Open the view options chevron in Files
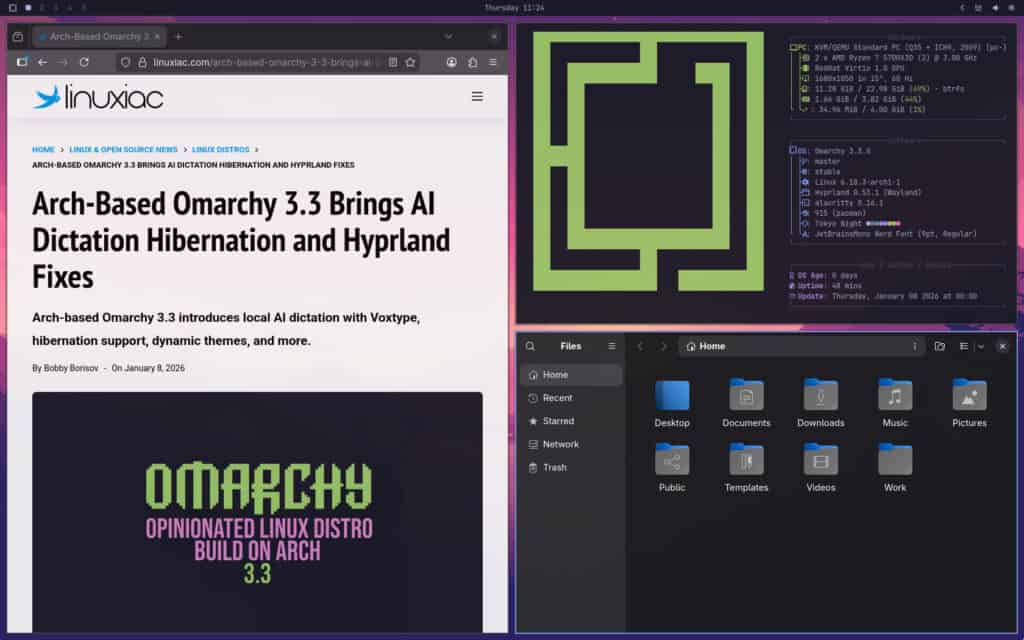 978,346
